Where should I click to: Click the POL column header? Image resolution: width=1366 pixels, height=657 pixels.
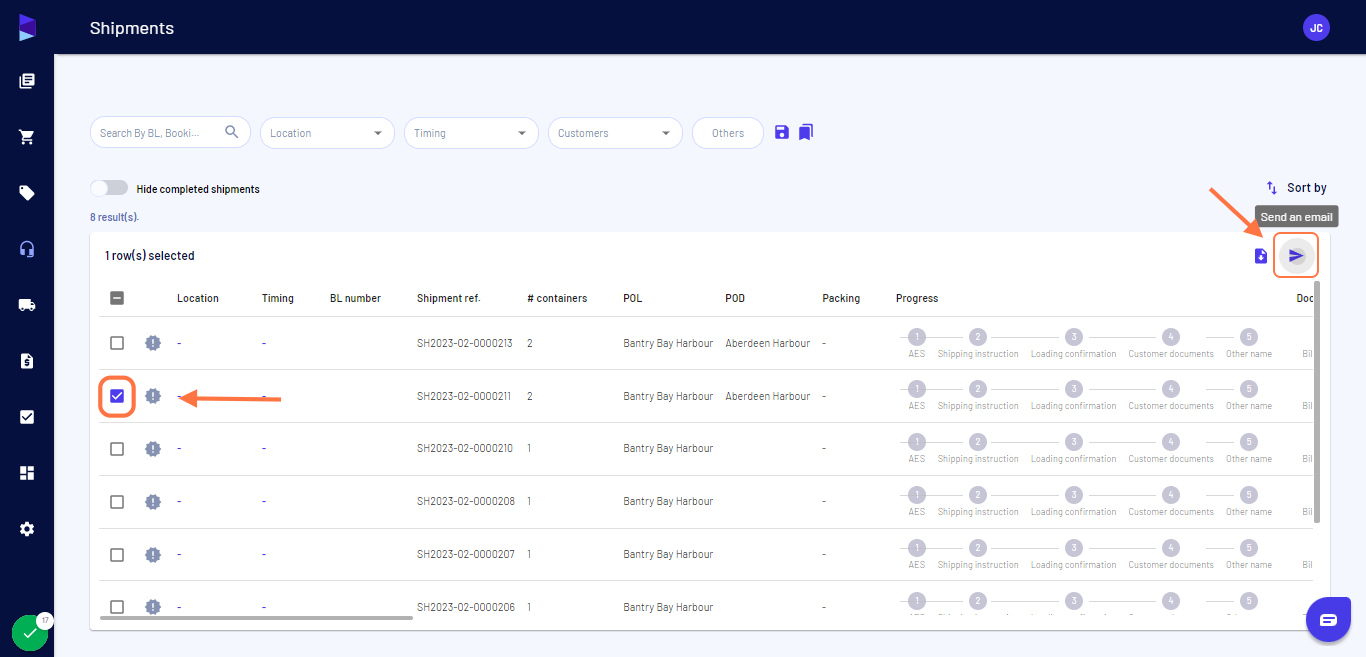pyautogui.click(x=633, y=298)
